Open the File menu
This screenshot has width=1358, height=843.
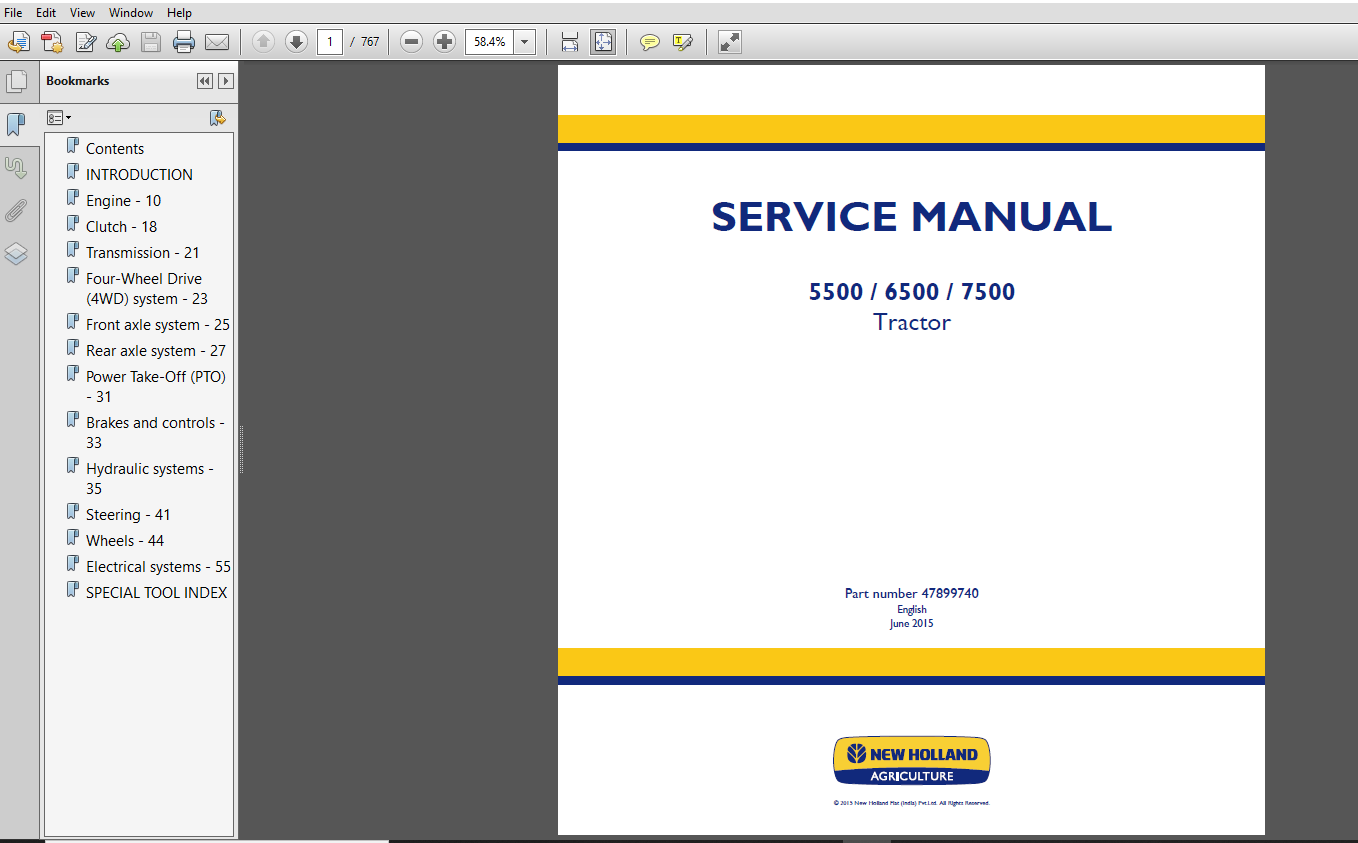pos(13,13)
